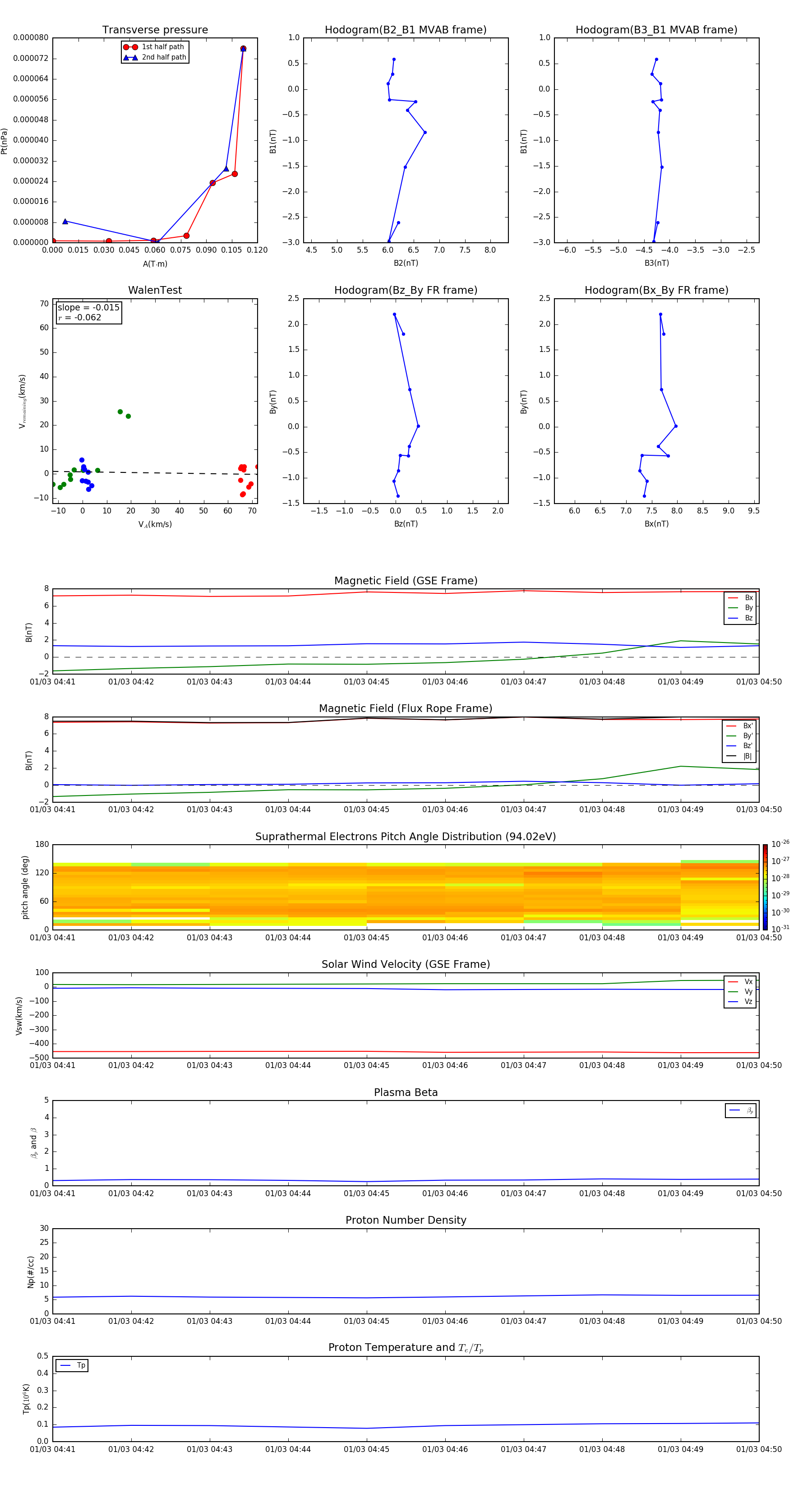Select the '2nd half path' legend entry

[x=155, y=57]
